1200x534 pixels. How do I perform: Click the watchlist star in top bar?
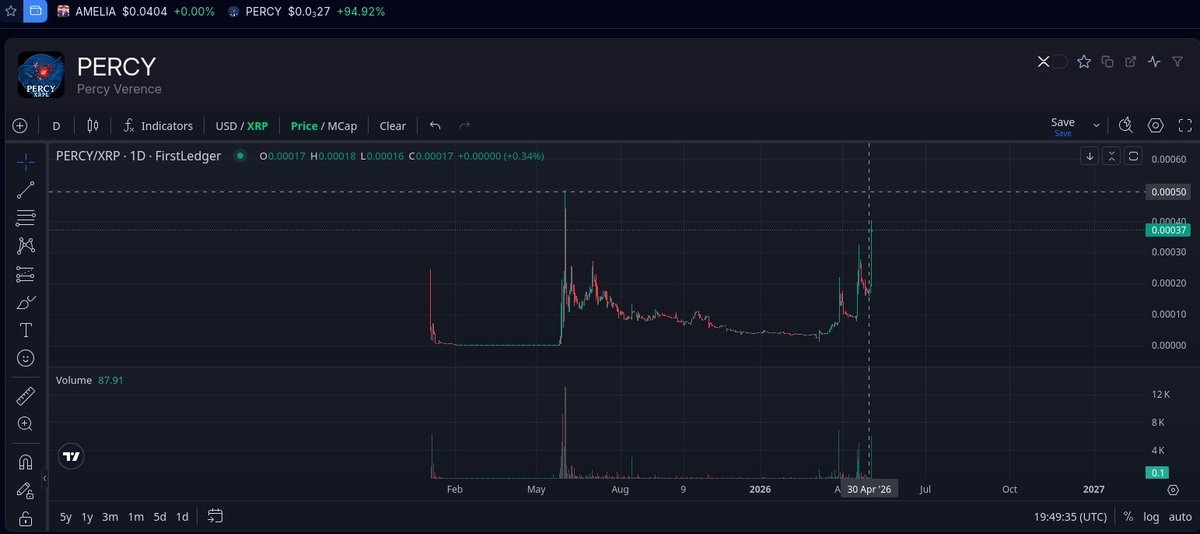pos(11,11)
